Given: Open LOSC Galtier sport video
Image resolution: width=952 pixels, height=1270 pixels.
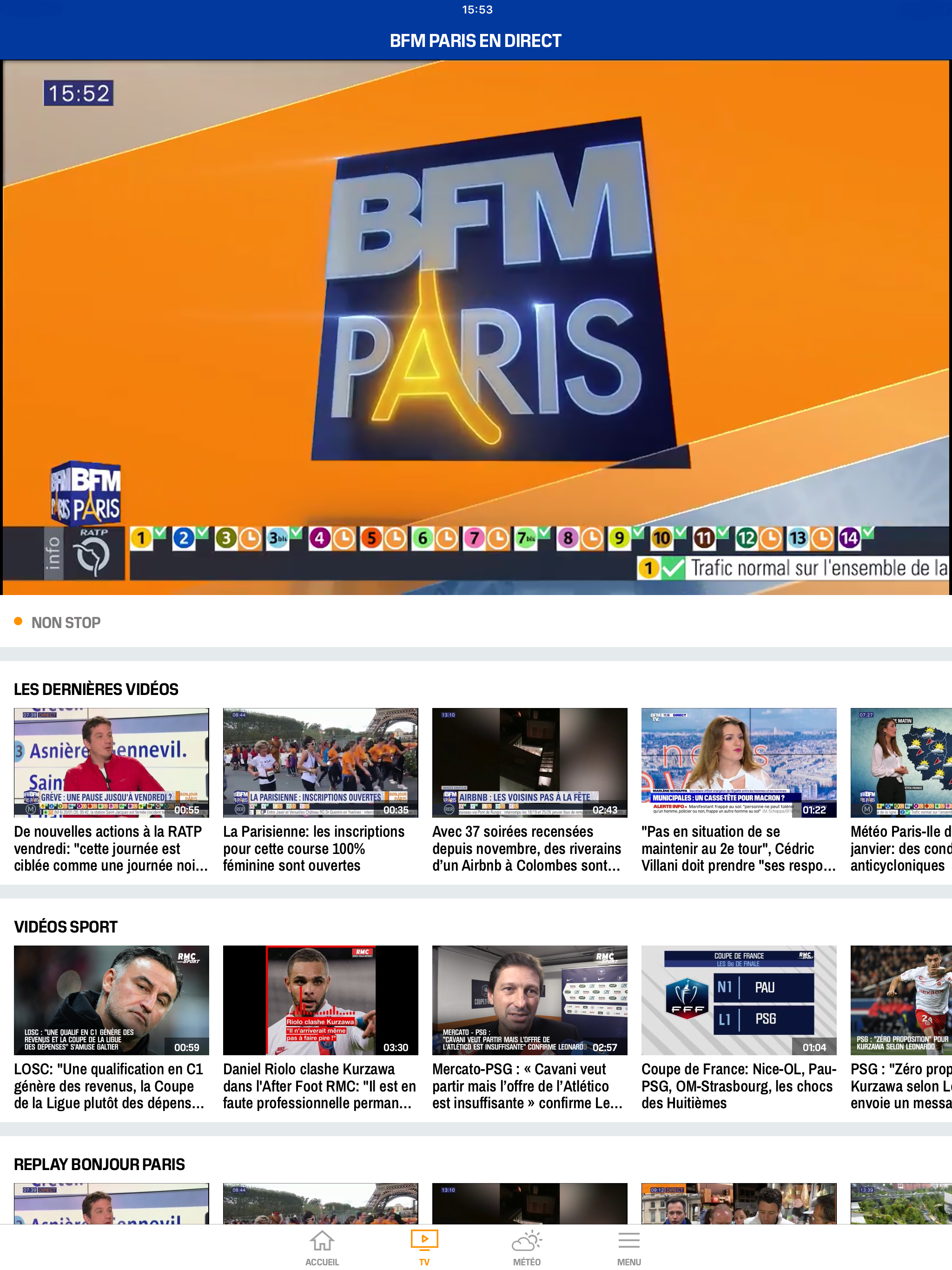Looking at the screenshot, I should click(112, 999).
